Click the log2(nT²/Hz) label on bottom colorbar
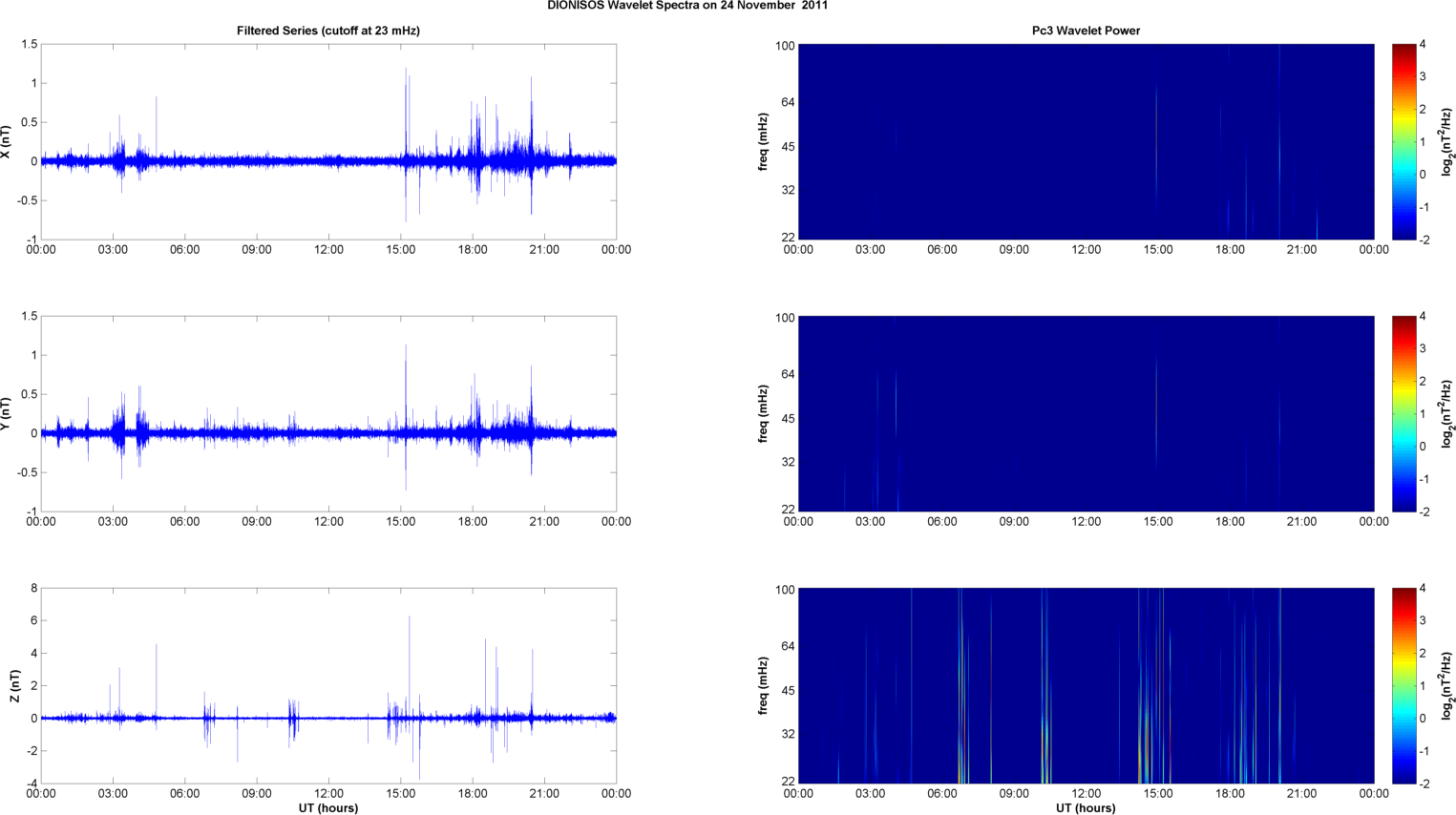The height and width of the screenshot is (815, 1456). pyautogui.click(x=1446, y=686)
